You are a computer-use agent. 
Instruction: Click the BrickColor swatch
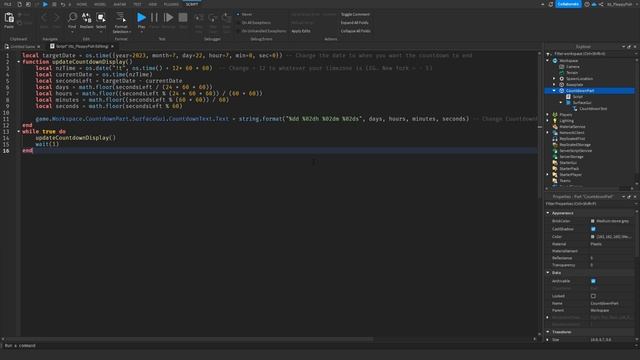click(x=593, y=221)
